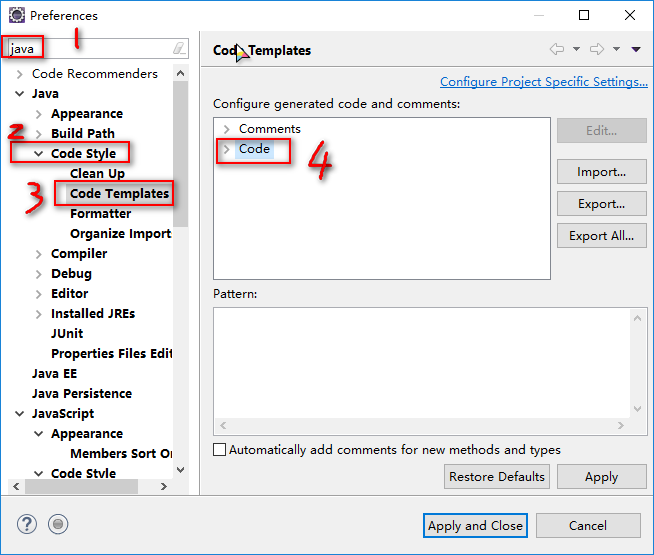Open the back history dropdown arrow
This screenshot has height=555, width=654.
click(576, 49)
